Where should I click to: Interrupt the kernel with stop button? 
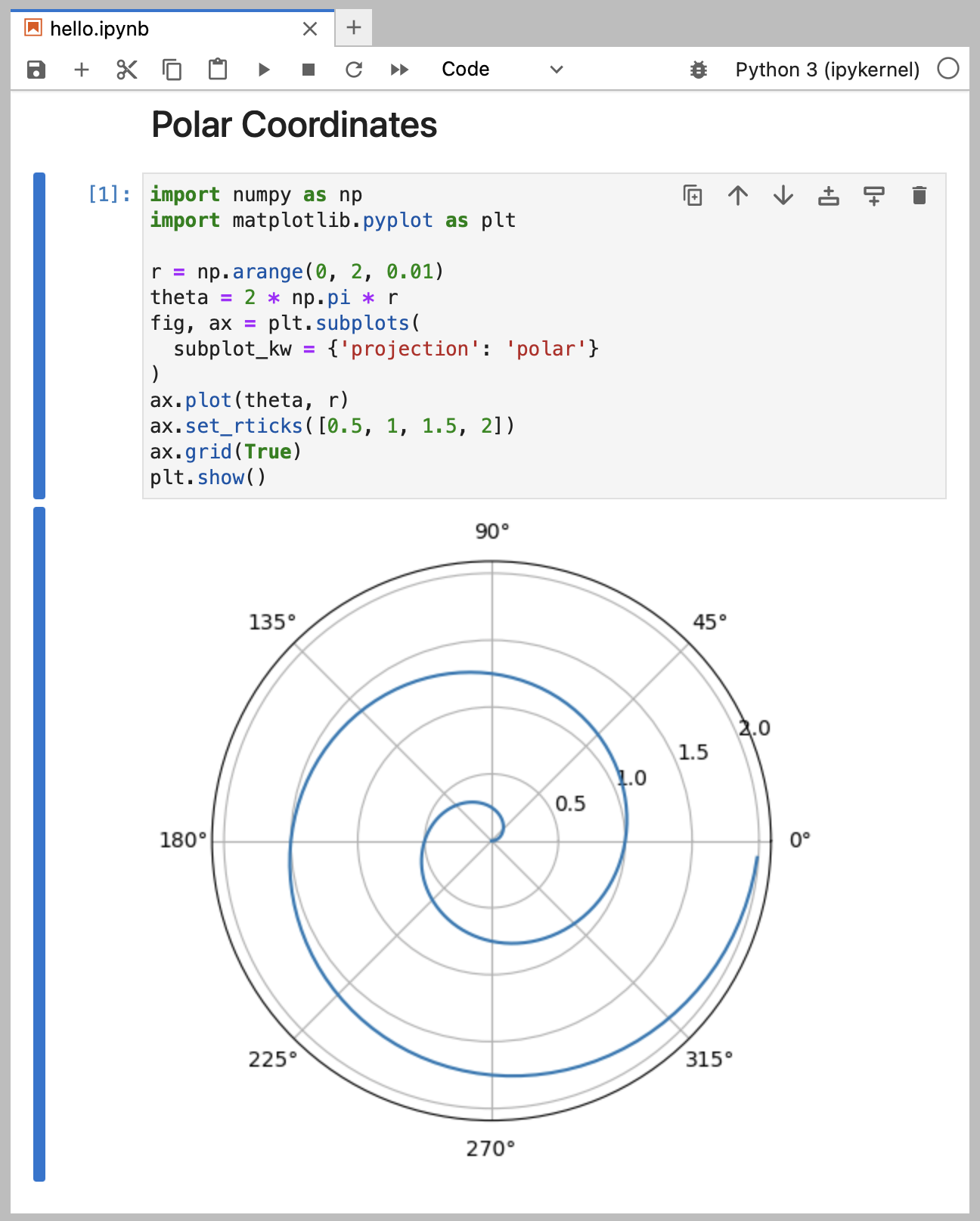coord(309,70)
